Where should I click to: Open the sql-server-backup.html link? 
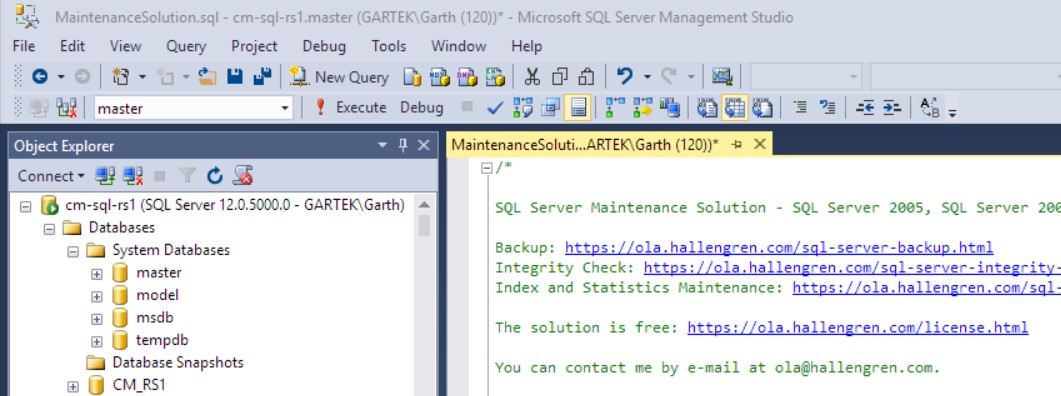pyautogui.click(x=779, y=248)
